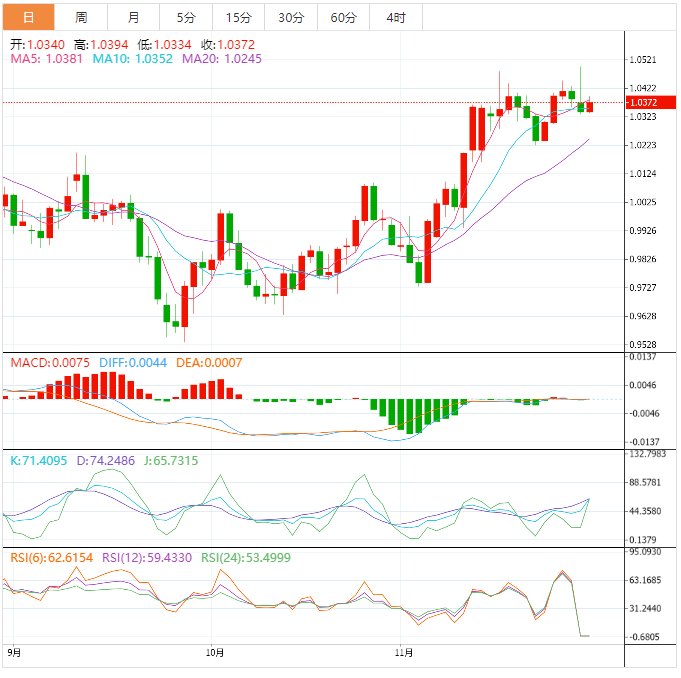Open the 60分 timeframe tab
The image size is (681, 678).
click(x=344, y=17)
